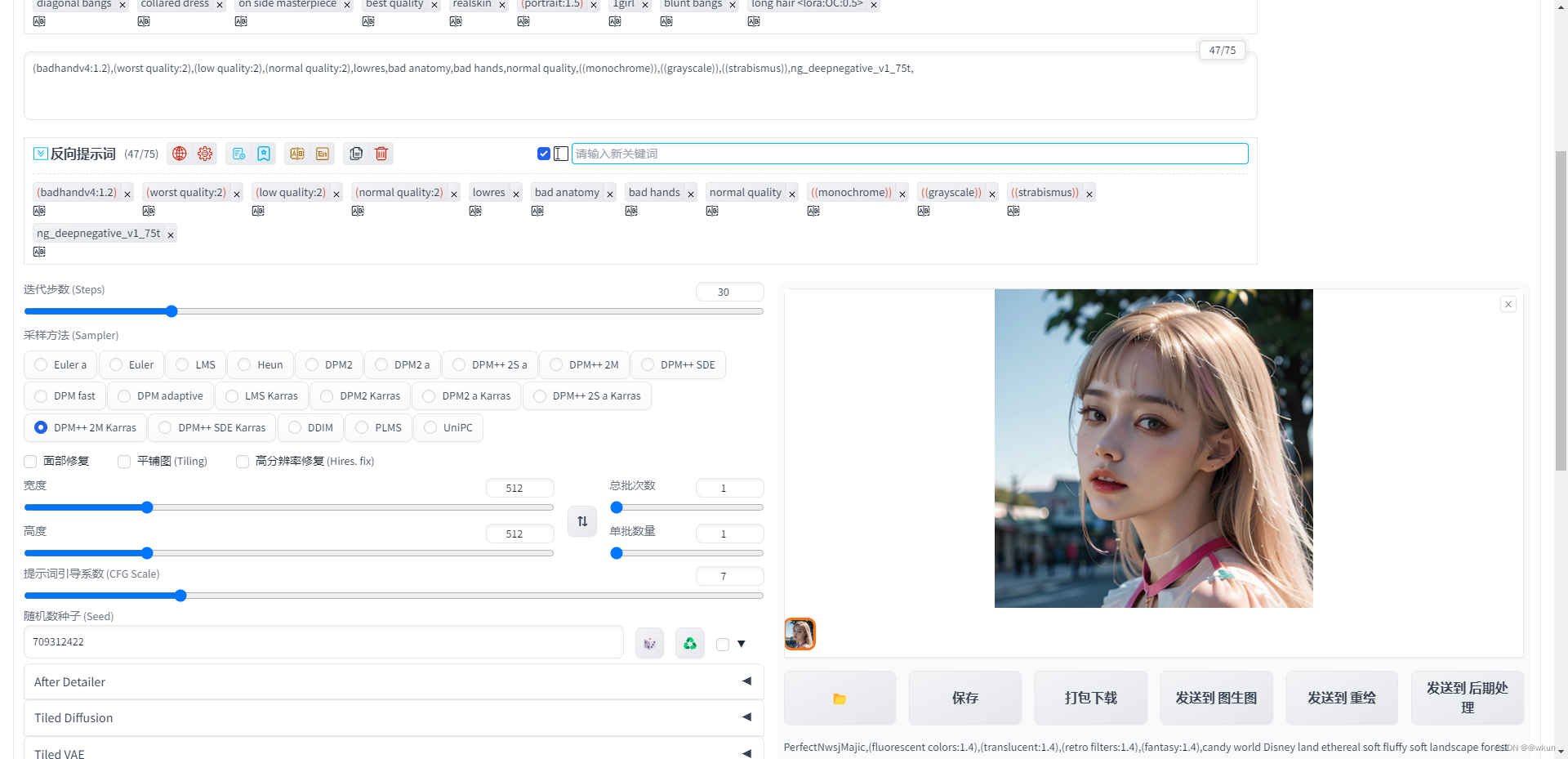Viewport: 1568px width, 759px height.
Task: Click the bookmark favorites icon
Action: pos(264,154)
